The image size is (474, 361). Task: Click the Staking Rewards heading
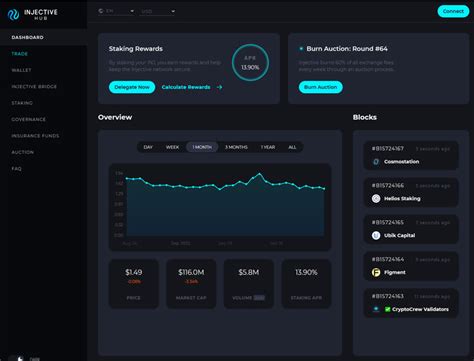136,49
